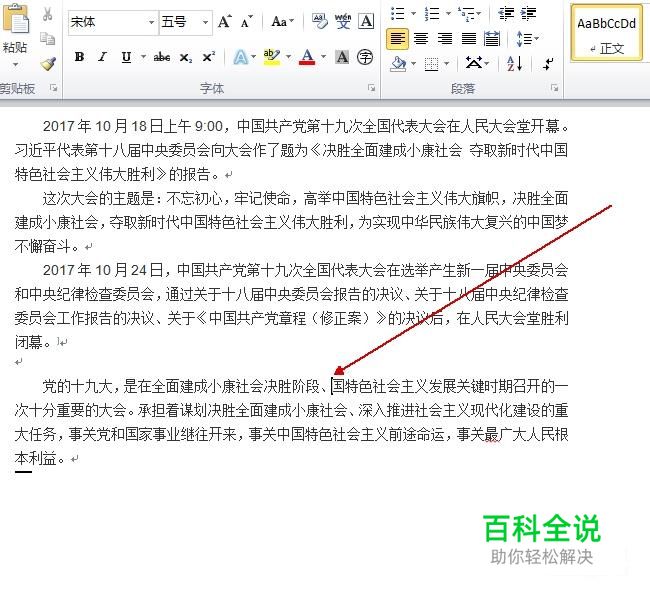
Task: Center align text
Action: tap(421, 39)
